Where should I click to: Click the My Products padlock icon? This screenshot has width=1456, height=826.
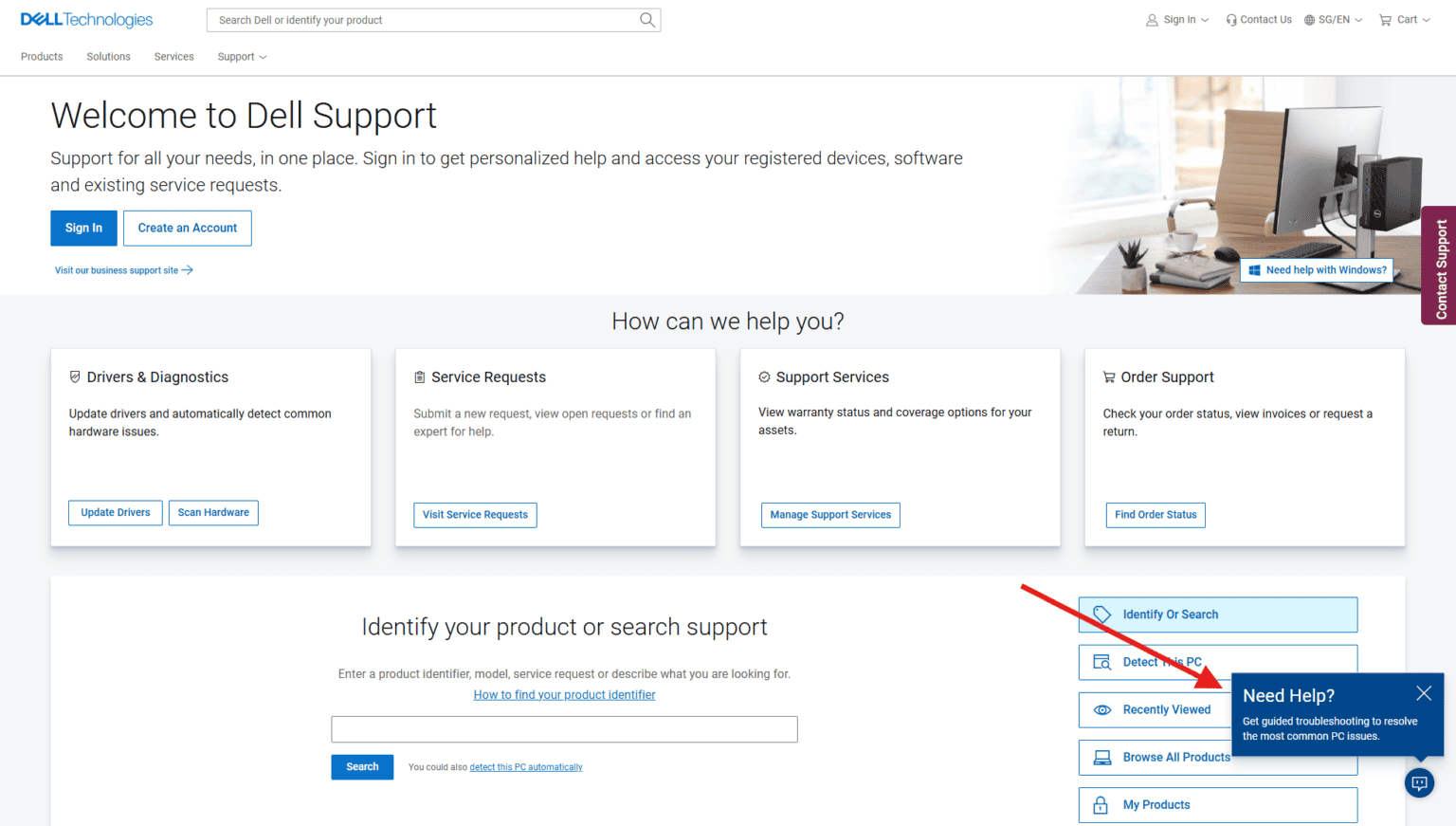pyautogui.click(x=1101, y=804)
